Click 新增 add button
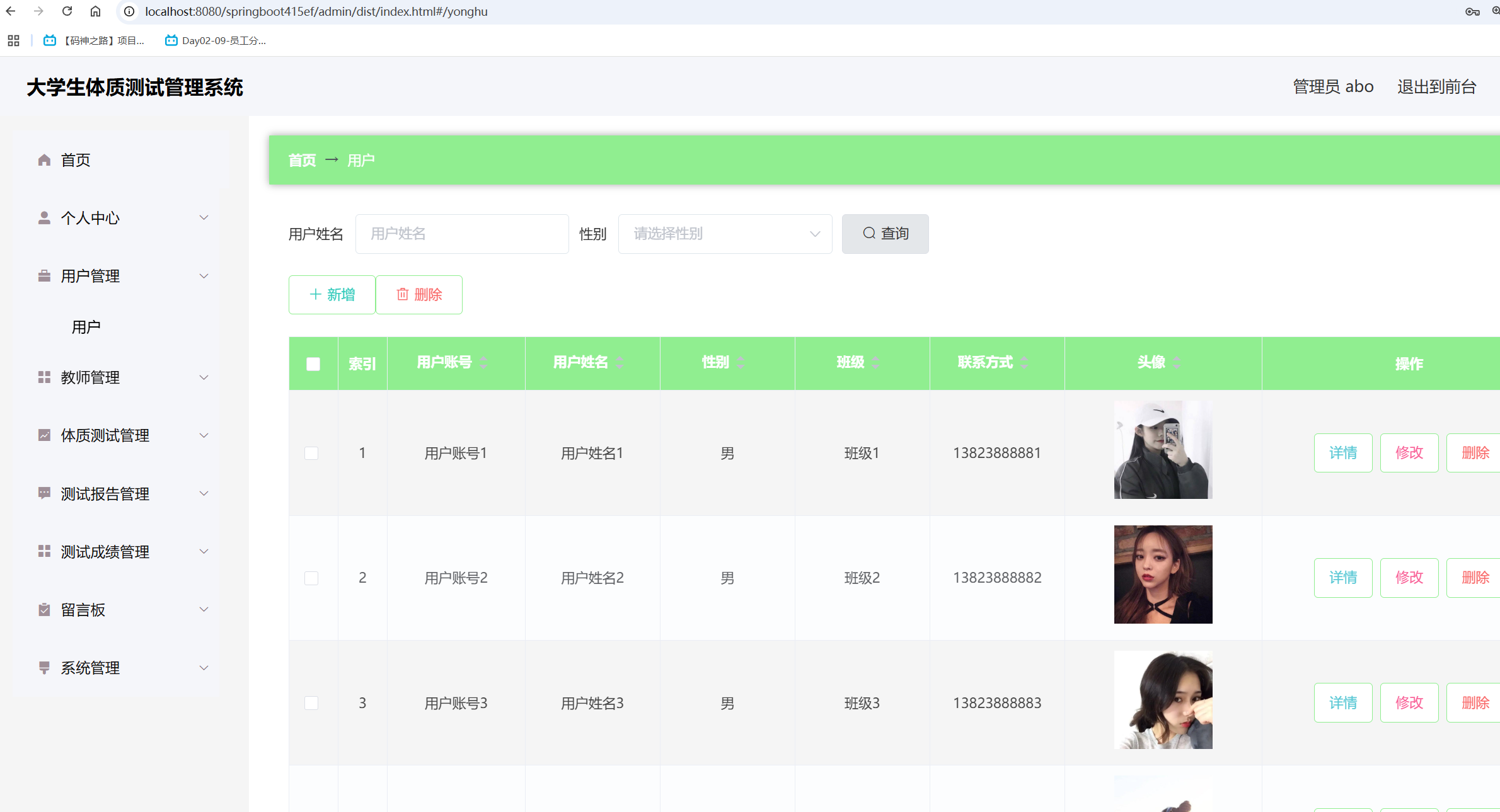The image size is (1500, 812). (x=332, y=295)
